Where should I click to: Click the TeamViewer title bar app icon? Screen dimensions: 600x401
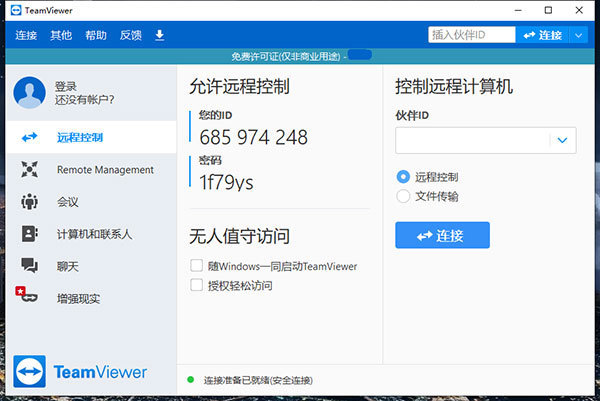[16, 10]
